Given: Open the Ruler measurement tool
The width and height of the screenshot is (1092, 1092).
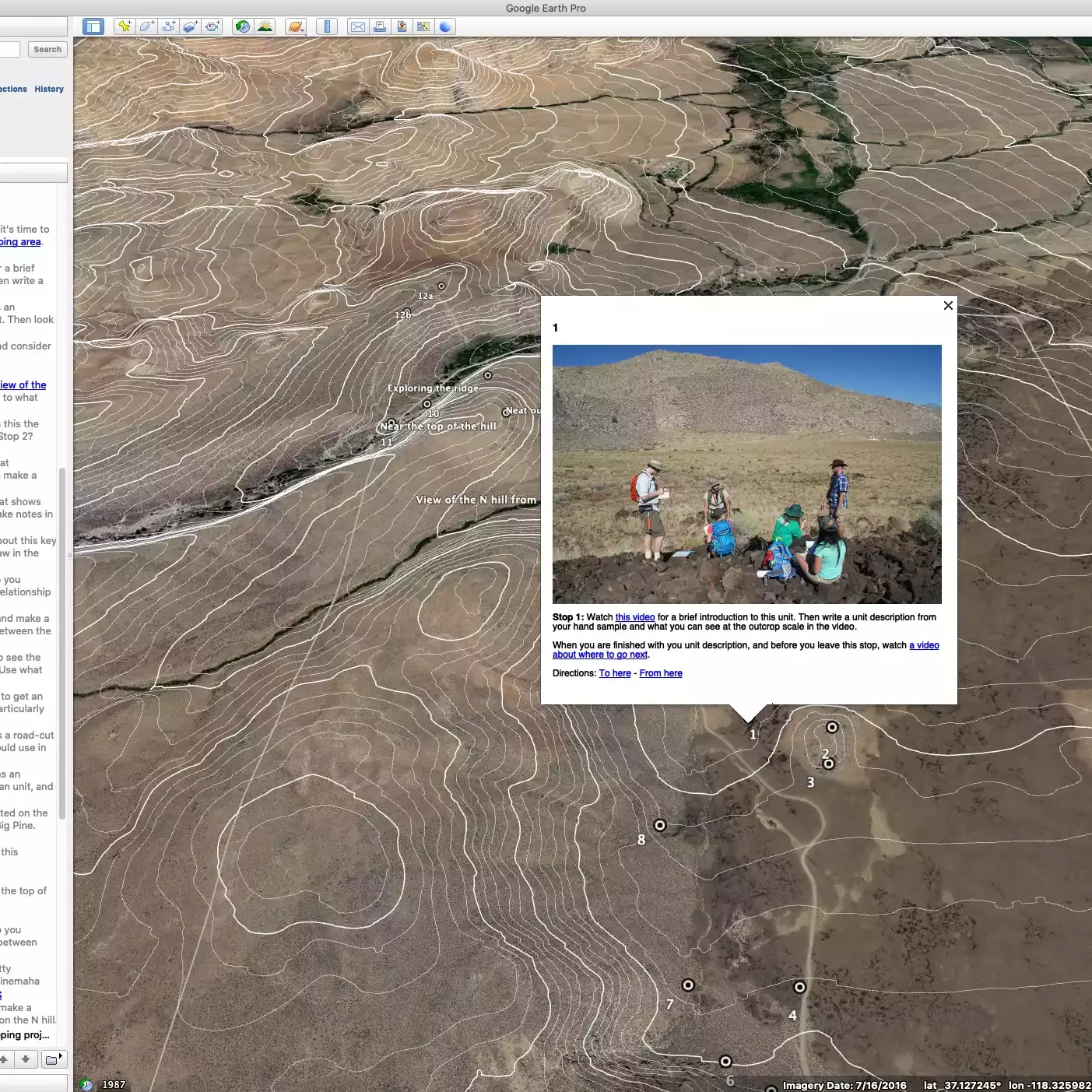Looking at the screenshot, I should click(326, 26).
